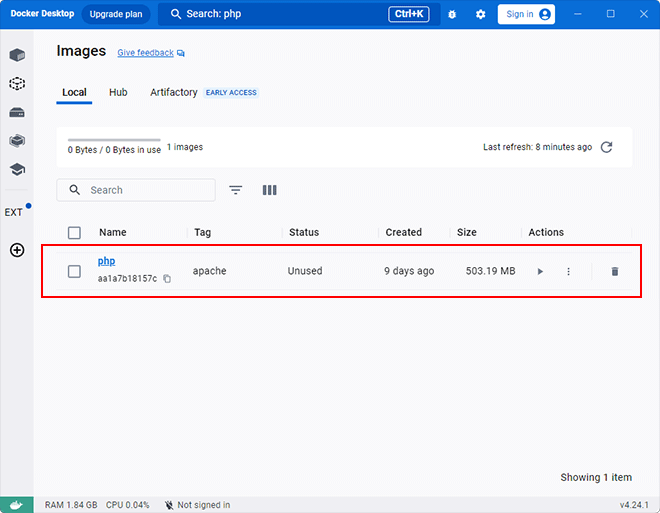Click the troubleshoot bug icon

[x=452, y=14]
